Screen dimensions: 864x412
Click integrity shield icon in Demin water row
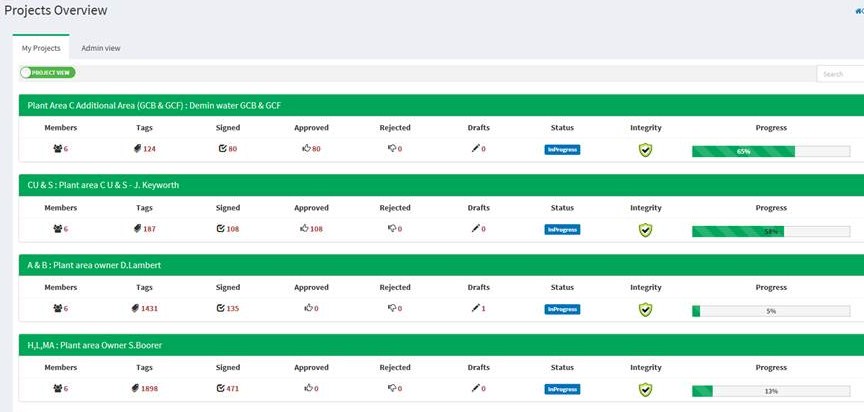pos(645,150)
